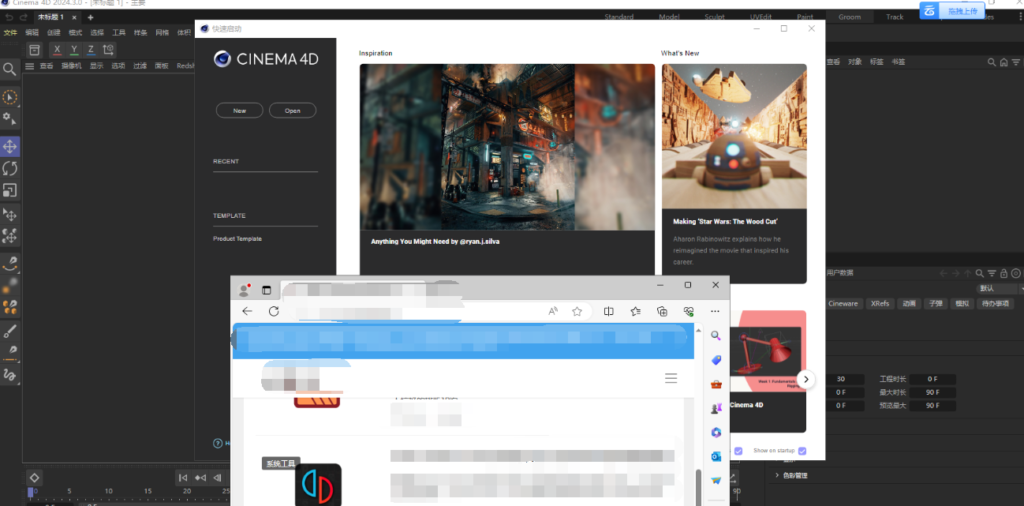Click the redo arrow in Cinema 4D
Viewport: 1024px width, 506px height.
[x=24, y=17]
